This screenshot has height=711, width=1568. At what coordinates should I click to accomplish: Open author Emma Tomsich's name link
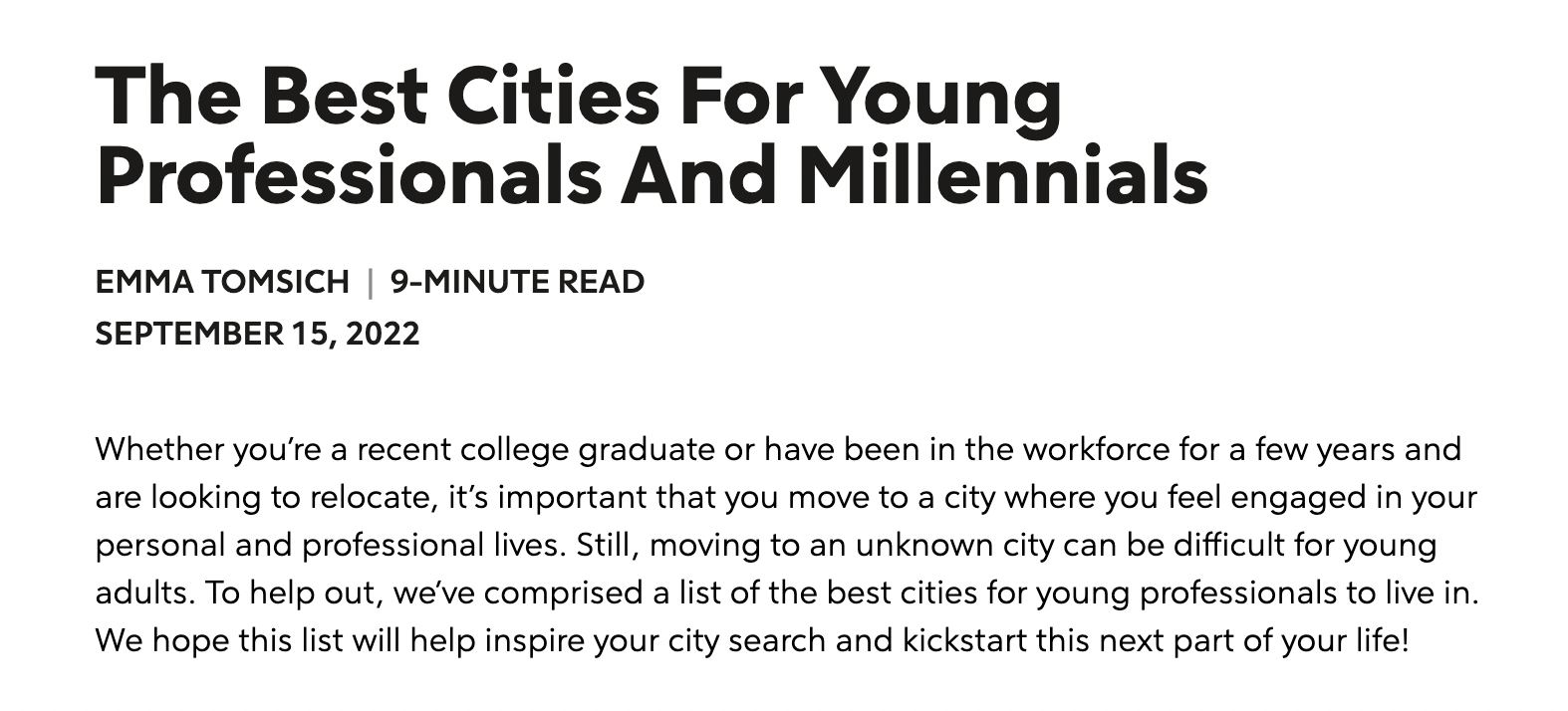(x=222, y=282)
